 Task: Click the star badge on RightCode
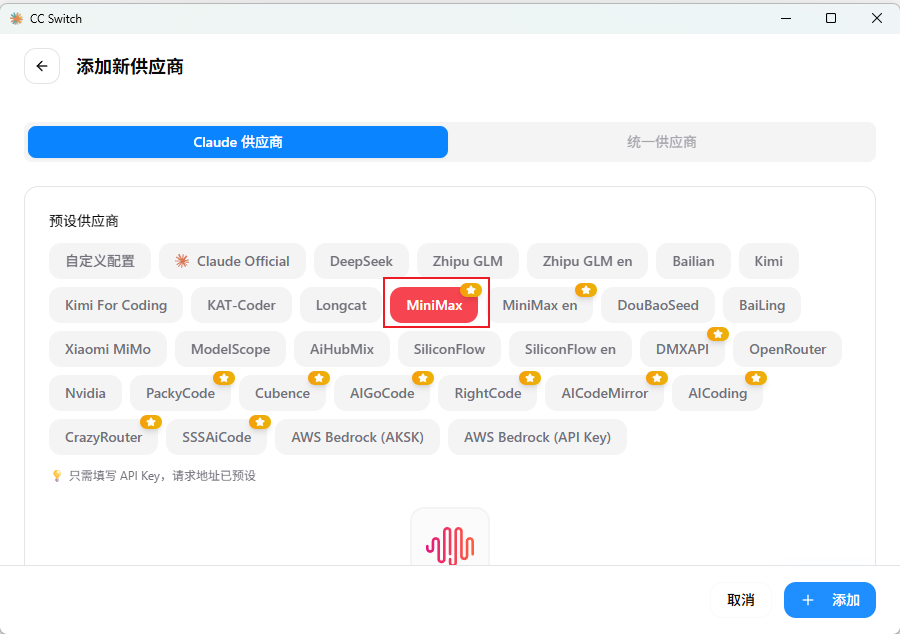[x=530, y=378]
